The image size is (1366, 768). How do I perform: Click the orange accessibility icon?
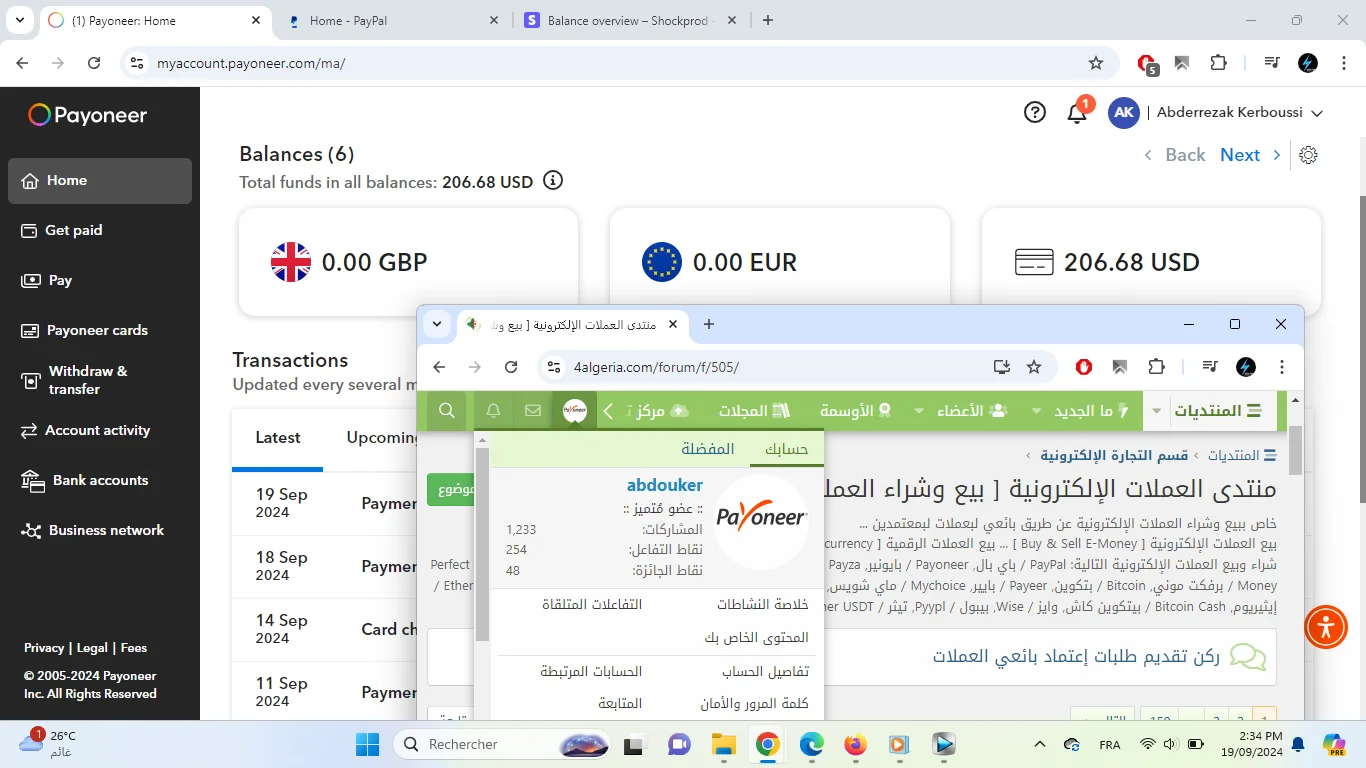tap(1326, 627)
